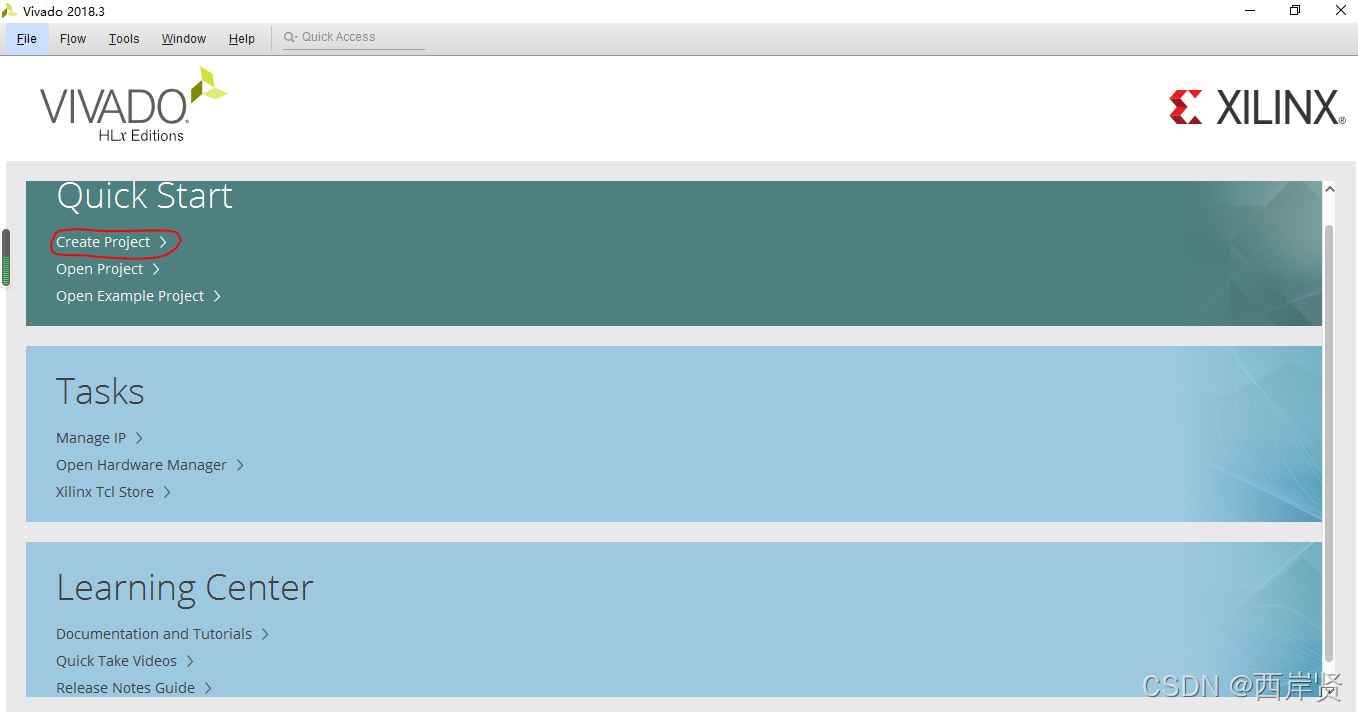The height and width of the screenshot is (712, 1358).
Task: Open the Window menu
Action: point(184,39)
